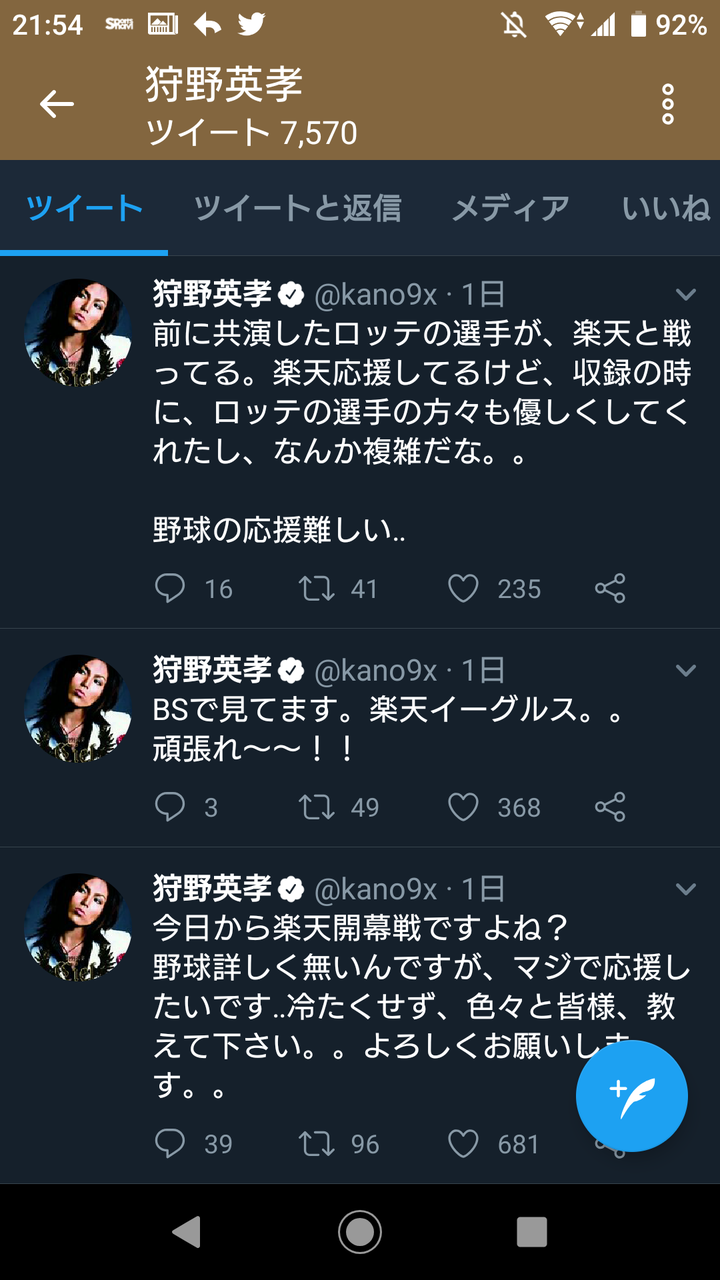Viewport: 720px width, 1280px height.
Task: Tap the back arrow in the header
Action: (57, 104)
